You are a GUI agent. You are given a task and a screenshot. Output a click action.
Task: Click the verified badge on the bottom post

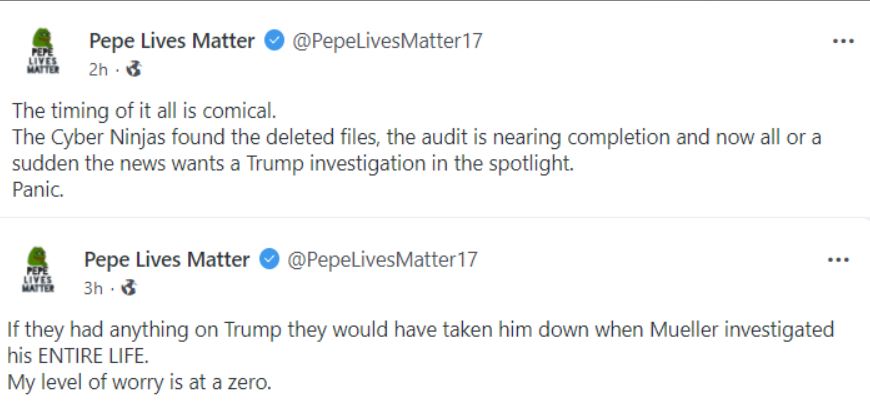pos(269,260)
